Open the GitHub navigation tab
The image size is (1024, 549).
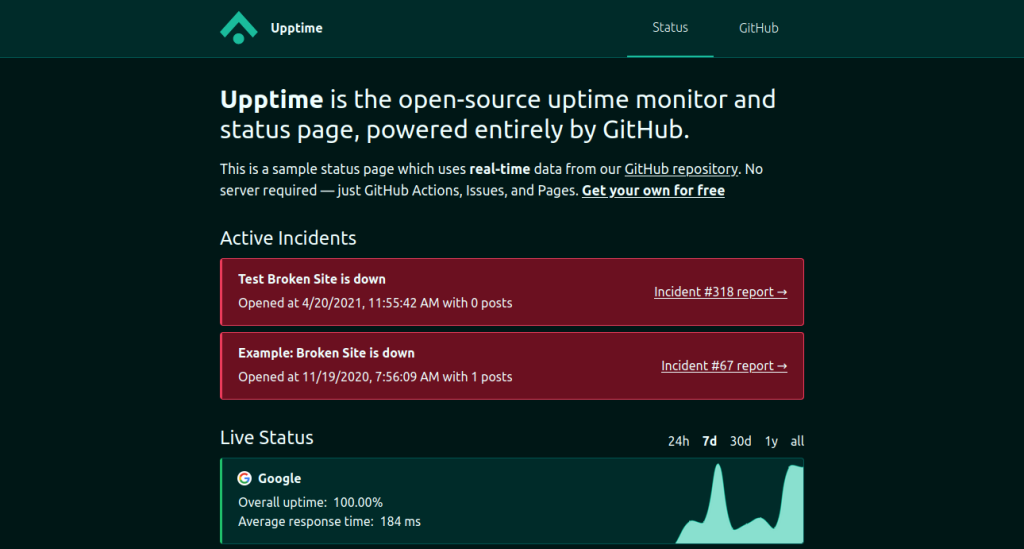click(x=758, y=28)
